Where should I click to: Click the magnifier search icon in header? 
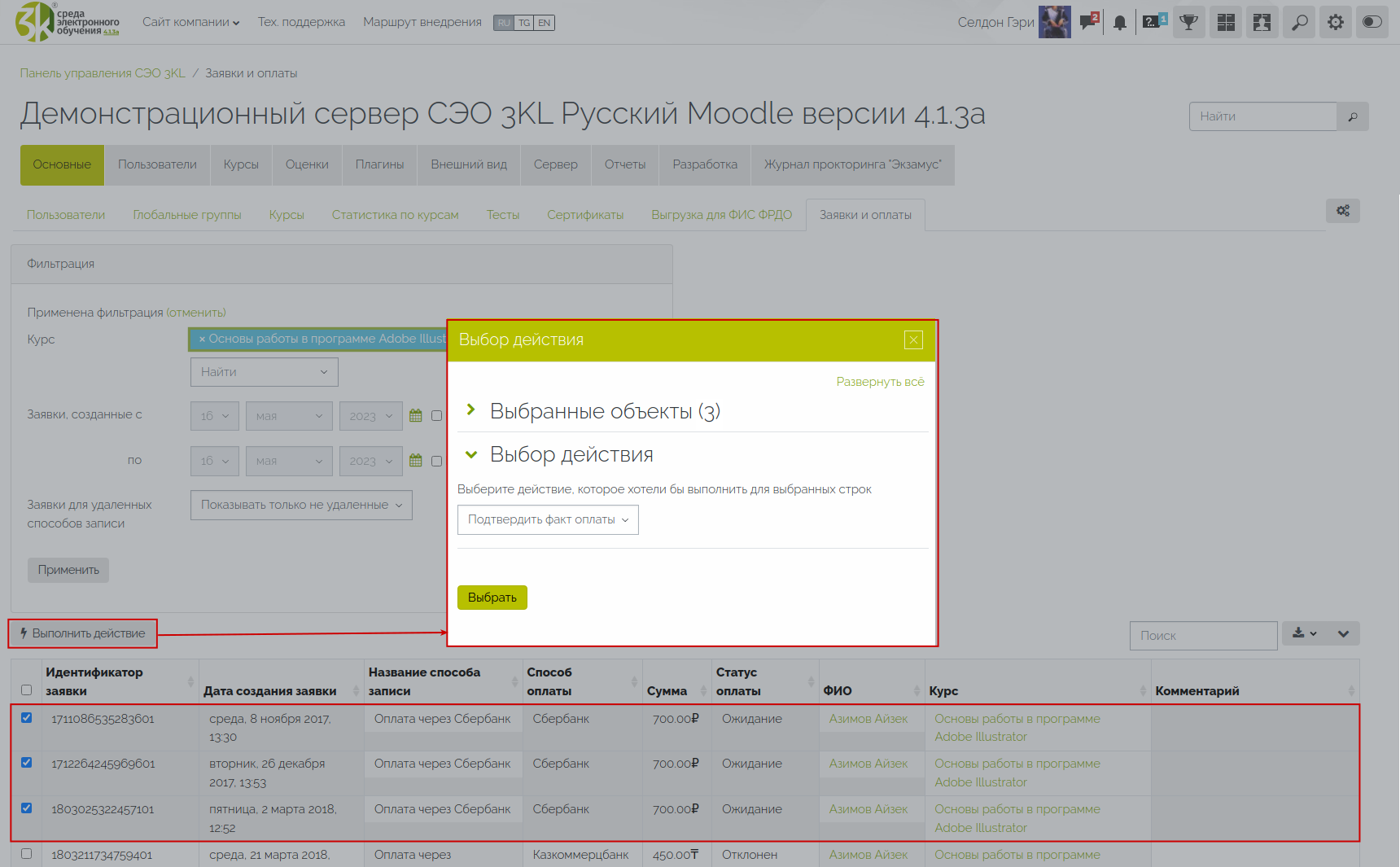pos(1300,22)
